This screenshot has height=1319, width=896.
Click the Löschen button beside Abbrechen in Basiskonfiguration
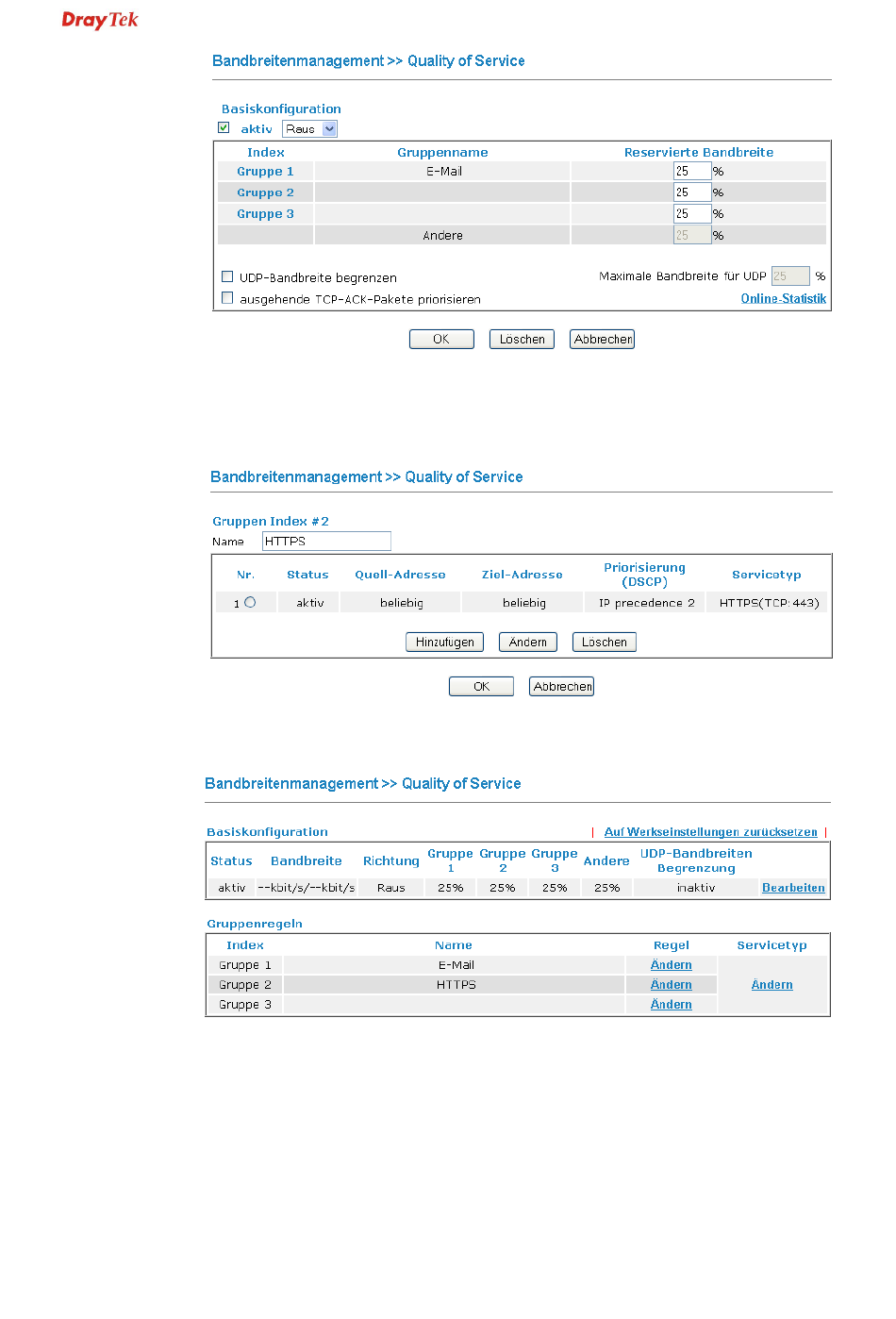coord(522,340)
